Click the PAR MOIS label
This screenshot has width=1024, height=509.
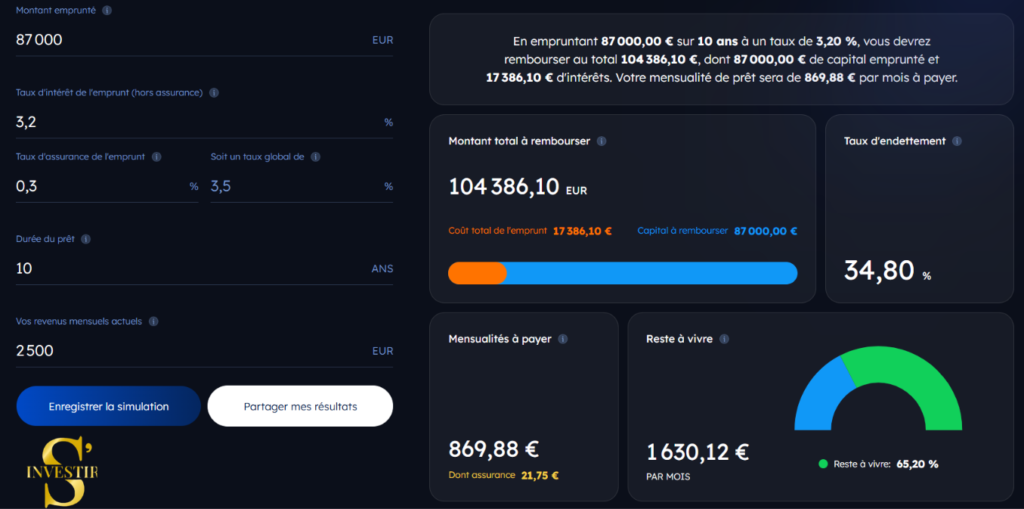pos(668,477)
